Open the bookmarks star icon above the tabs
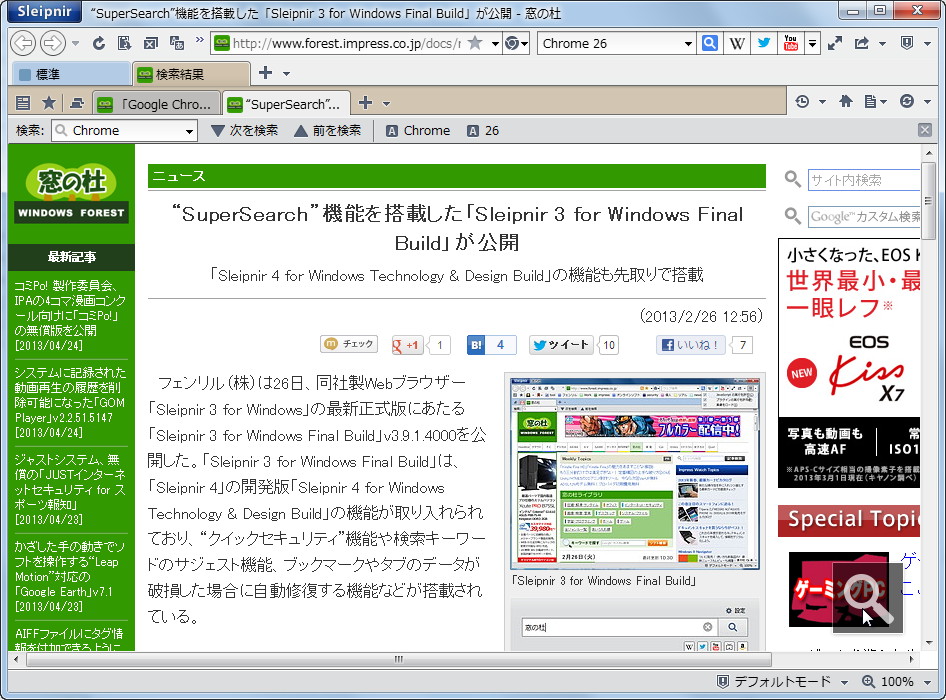Image resolution: width=946 pixels, height=700 pixels. pos(49,102)
